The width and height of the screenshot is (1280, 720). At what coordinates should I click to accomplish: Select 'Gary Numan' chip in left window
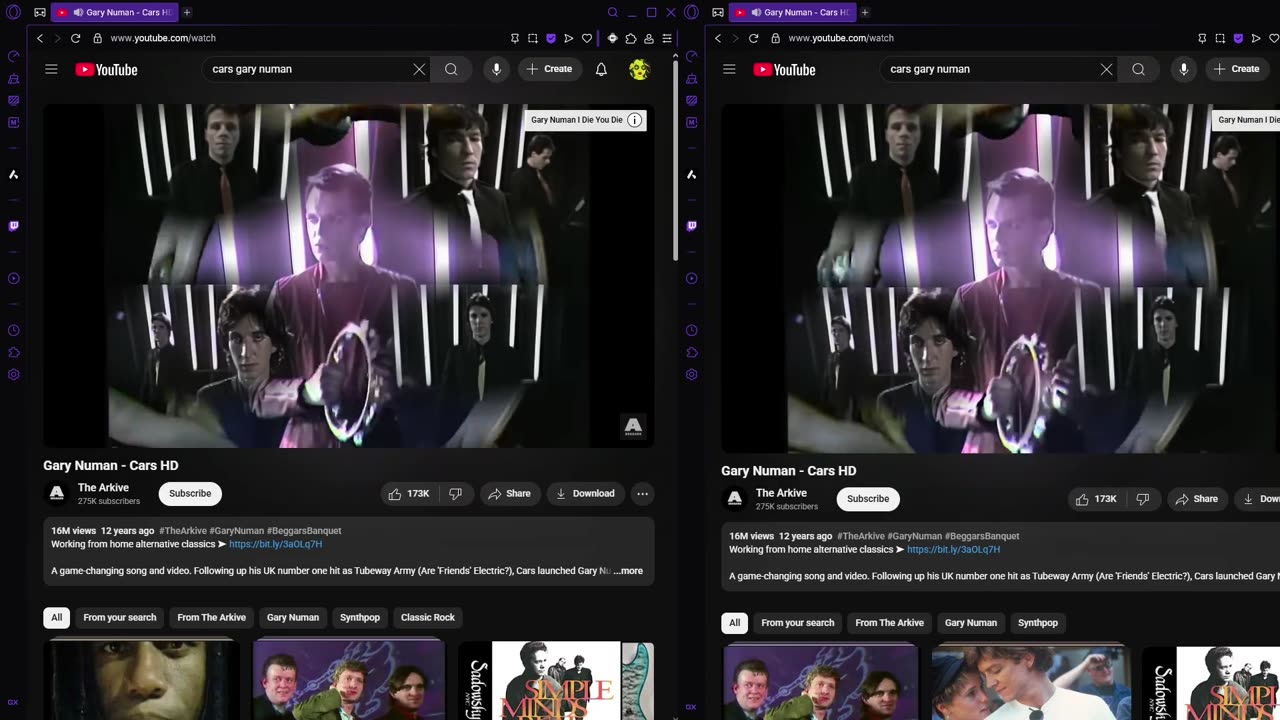pyautogui.click(x=292, y=617)
